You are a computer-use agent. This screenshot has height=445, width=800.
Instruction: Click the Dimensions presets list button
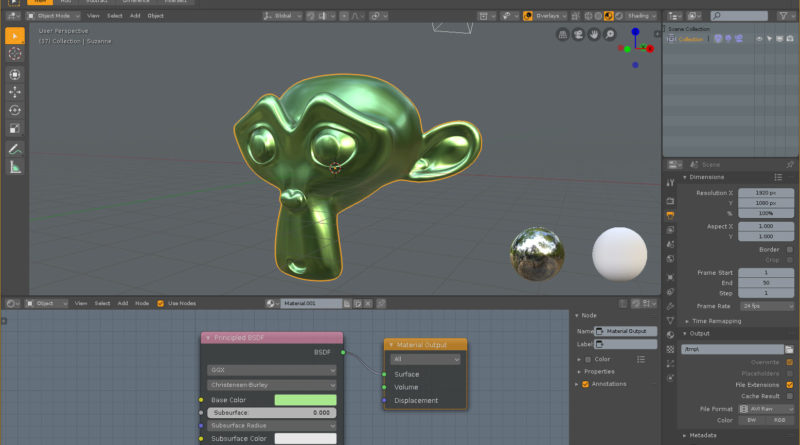click(x=778, y=177)
